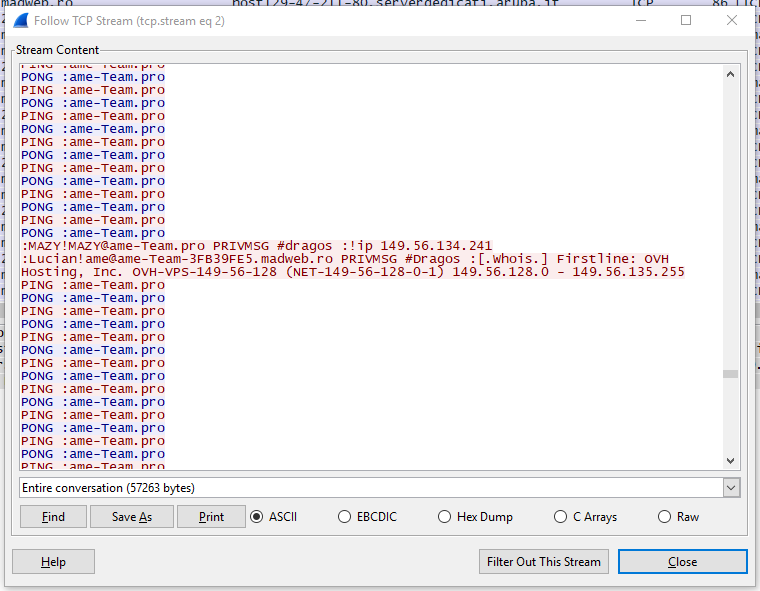Image resolution: width=760 pixels, height=591 pixels.
Task: Click the Wireshark shark fin title icon
Action: 20,20
